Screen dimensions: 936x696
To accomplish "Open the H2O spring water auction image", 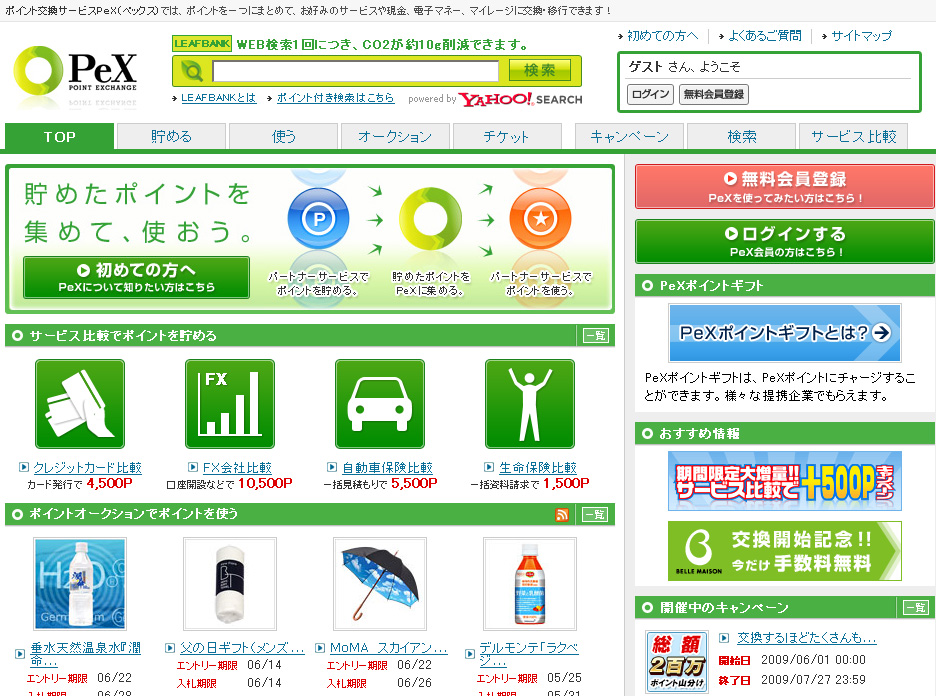I will 80,584.
